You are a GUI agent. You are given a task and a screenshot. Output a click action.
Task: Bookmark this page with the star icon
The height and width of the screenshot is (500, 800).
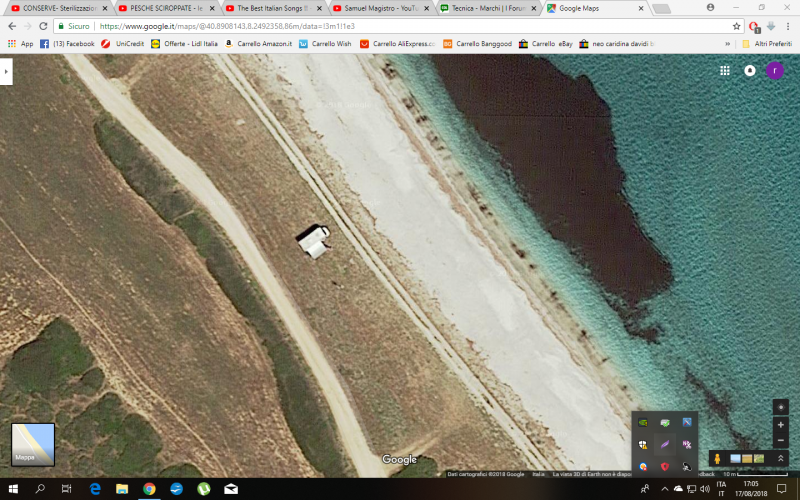click(x=736, y=26)
